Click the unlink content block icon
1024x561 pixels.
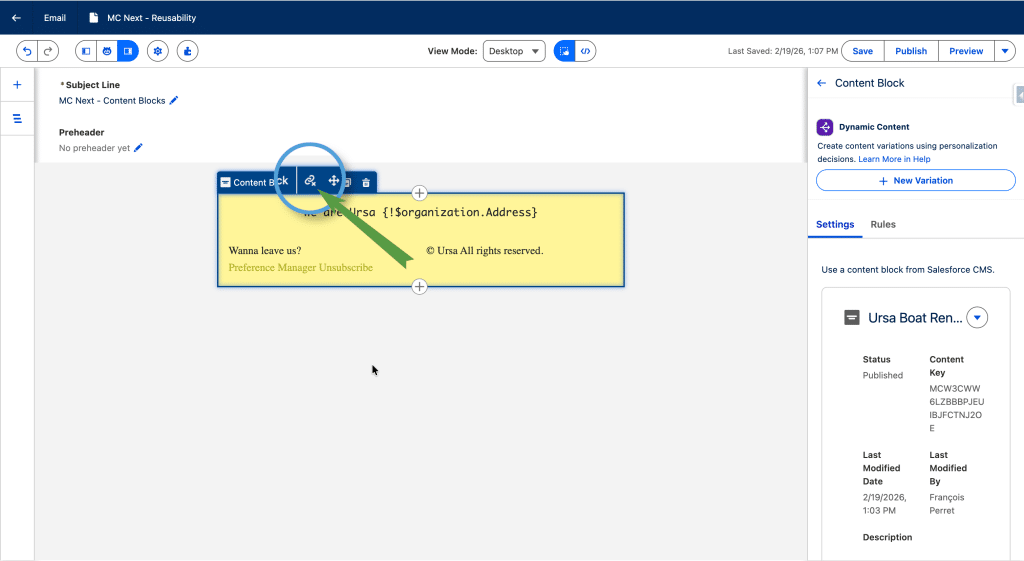click(310, 182)
